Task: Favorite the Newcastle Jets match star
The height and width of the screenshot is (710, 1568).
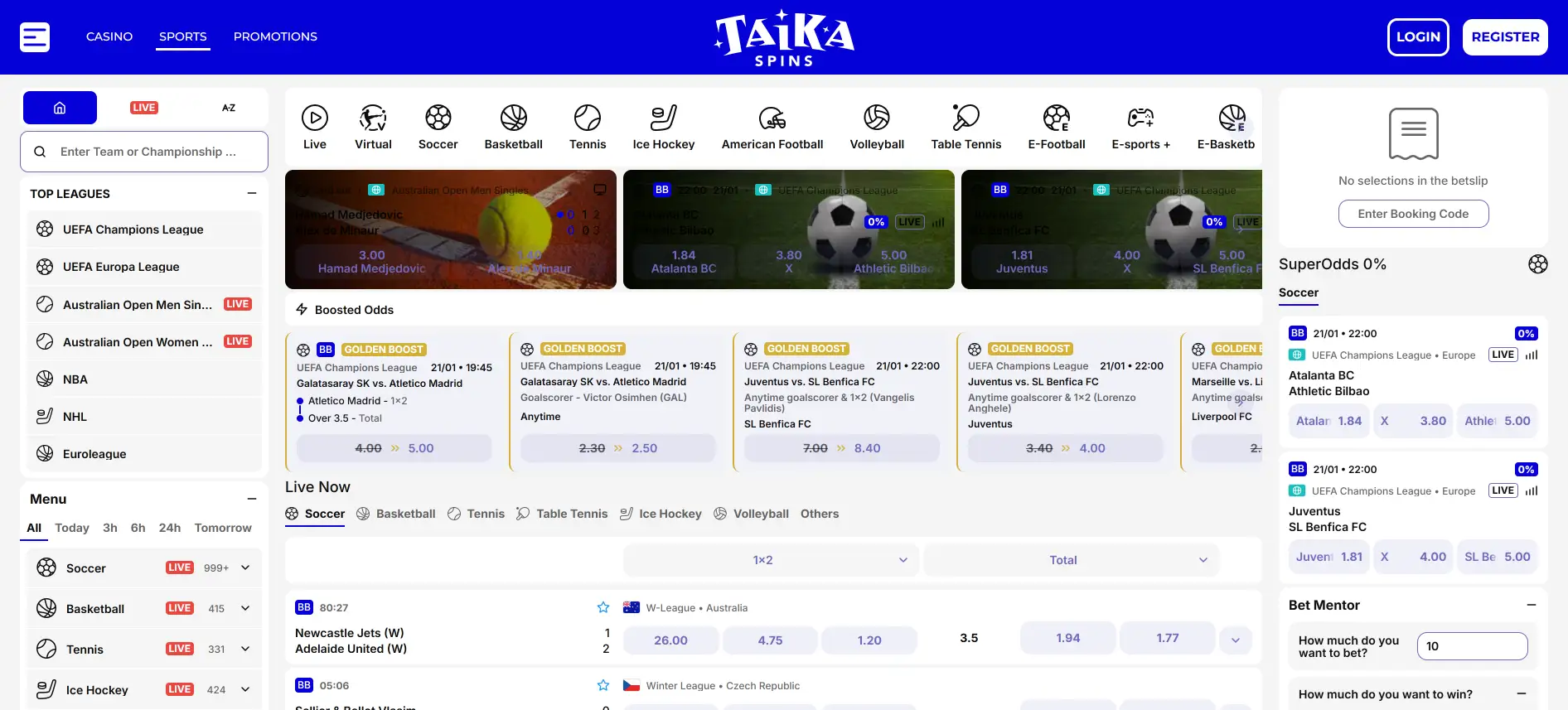Action: [603, 607]
